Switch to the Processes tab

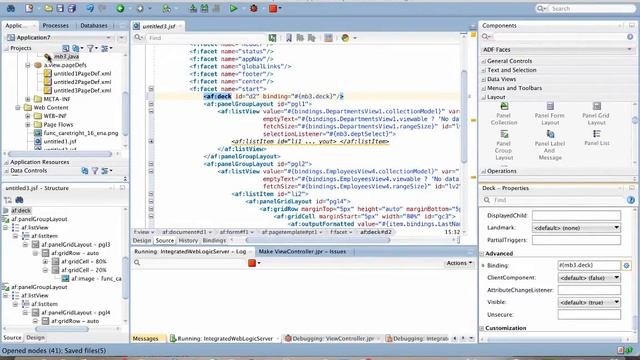point(56,26)
